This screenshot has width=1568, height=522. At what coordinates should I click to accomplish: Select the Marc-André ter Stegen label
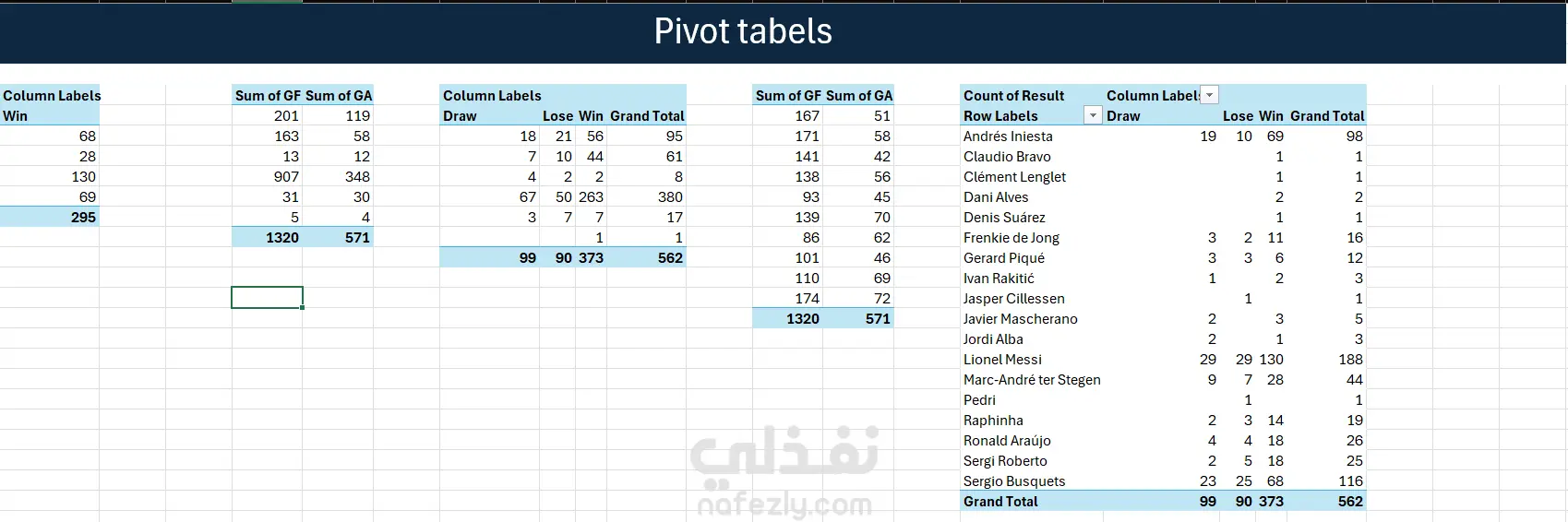(x=1032, y=380)
